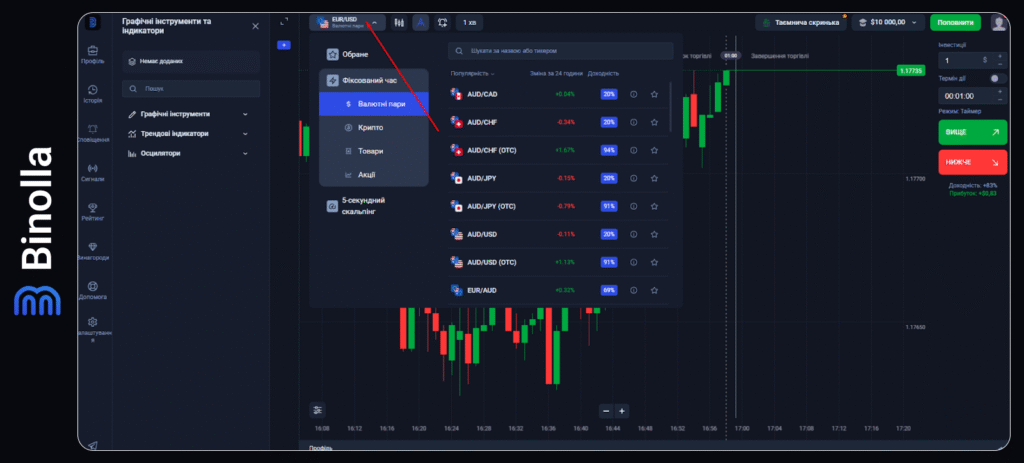
Task: Select the Крипто category
Action: 370,128
